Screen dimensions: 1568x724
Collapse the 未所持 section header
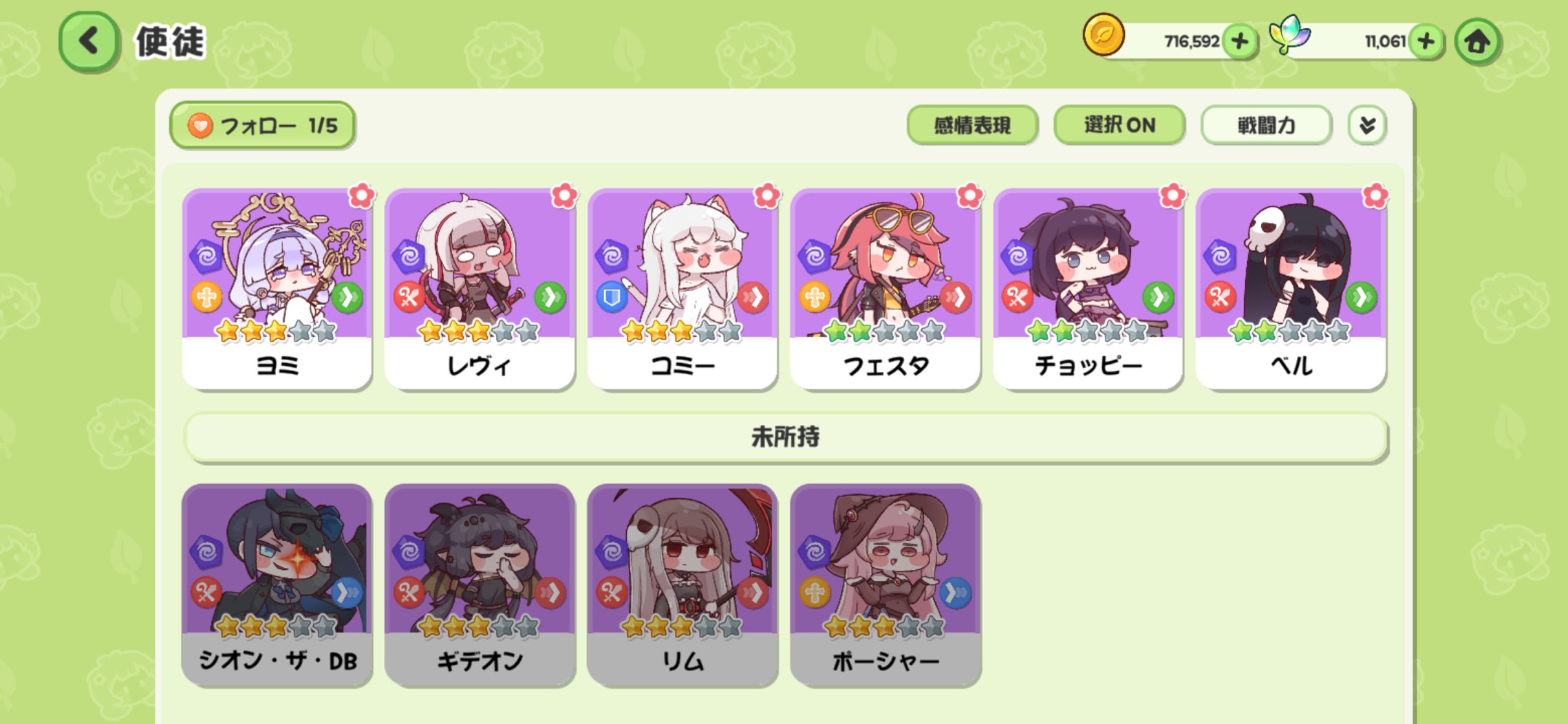pyautogui.click(x=785, y=437)
